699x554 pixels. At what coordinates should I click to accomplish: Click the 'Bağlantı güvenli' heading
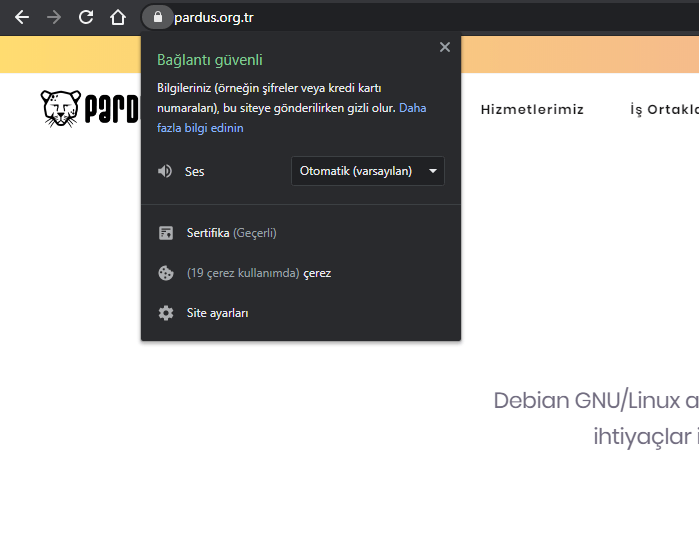[x=210, y=60]
